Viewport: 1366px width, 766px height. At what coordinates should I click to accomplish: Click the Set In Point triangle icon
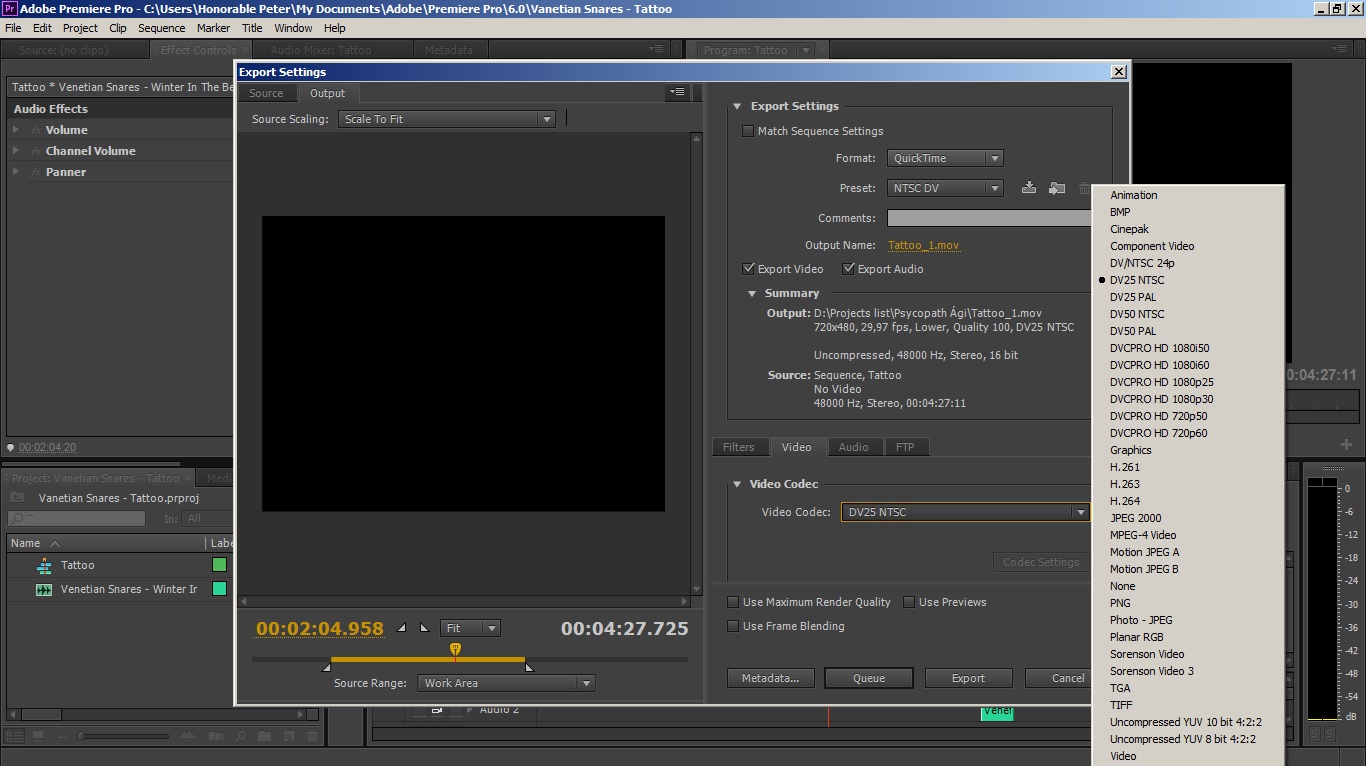[x=402, y=628]
